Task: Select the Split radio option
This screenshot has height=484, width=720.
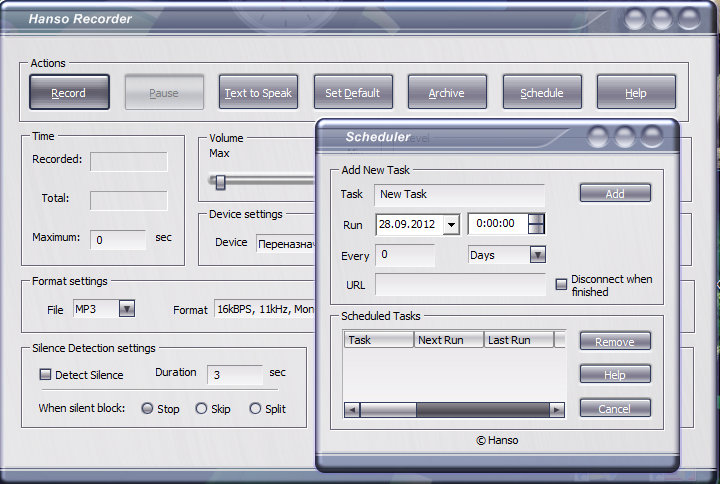Action: (x=255, y=408)
